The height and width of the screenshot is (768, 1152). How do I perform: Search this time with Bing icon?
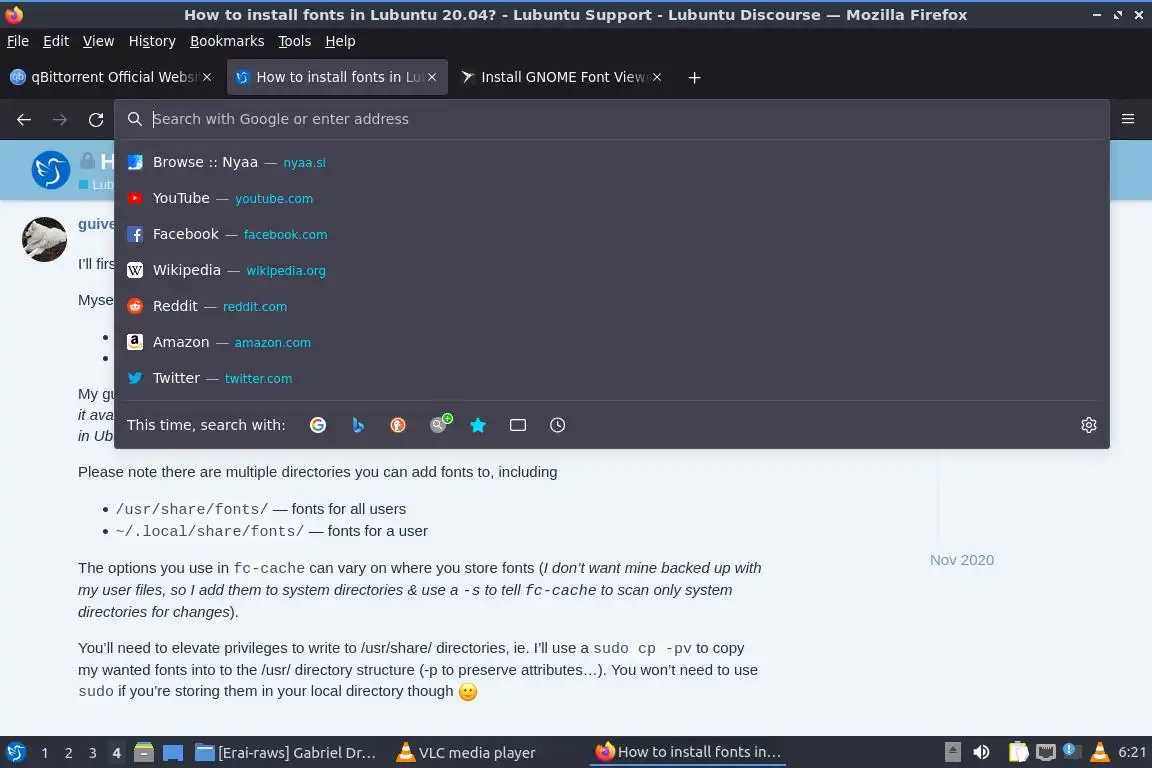click(x=358, y=425)
